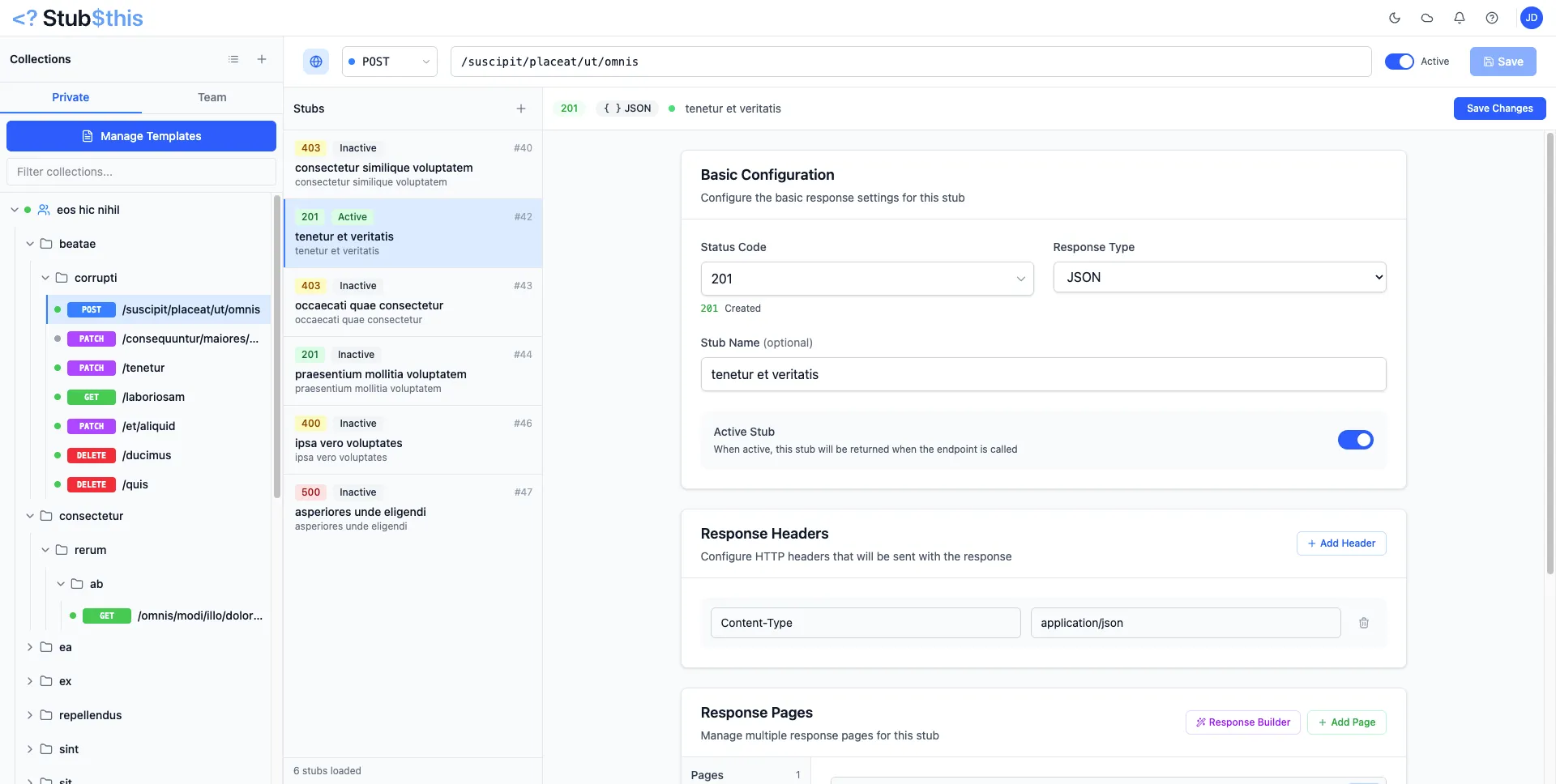The height and width of the screenshot is (784, 1556).
Task: Select stub #43 occaecati quae consectetur
Action: 413,302
